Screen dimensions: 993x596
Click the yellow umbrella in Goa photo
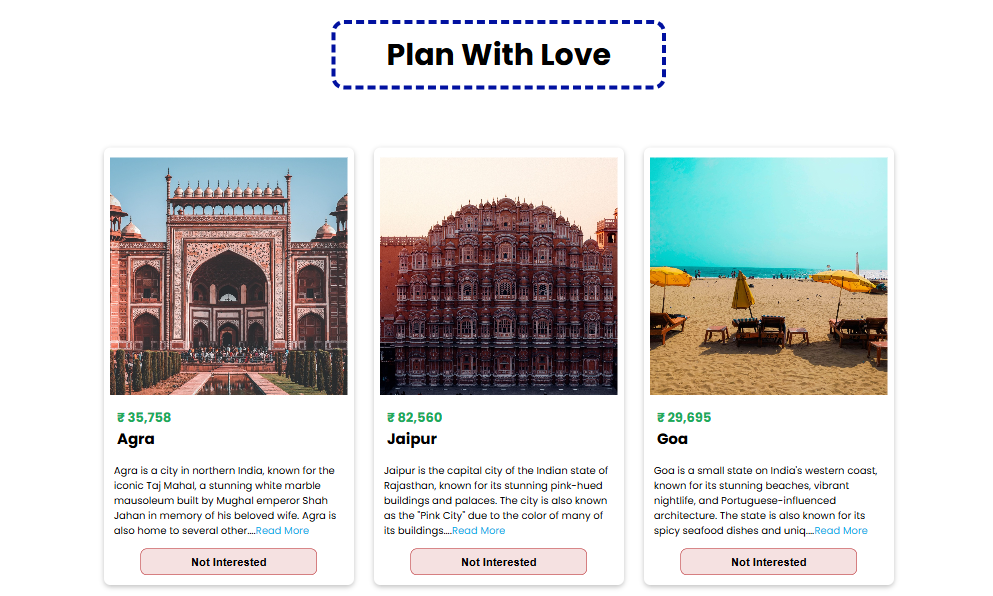tap(843, 280)
